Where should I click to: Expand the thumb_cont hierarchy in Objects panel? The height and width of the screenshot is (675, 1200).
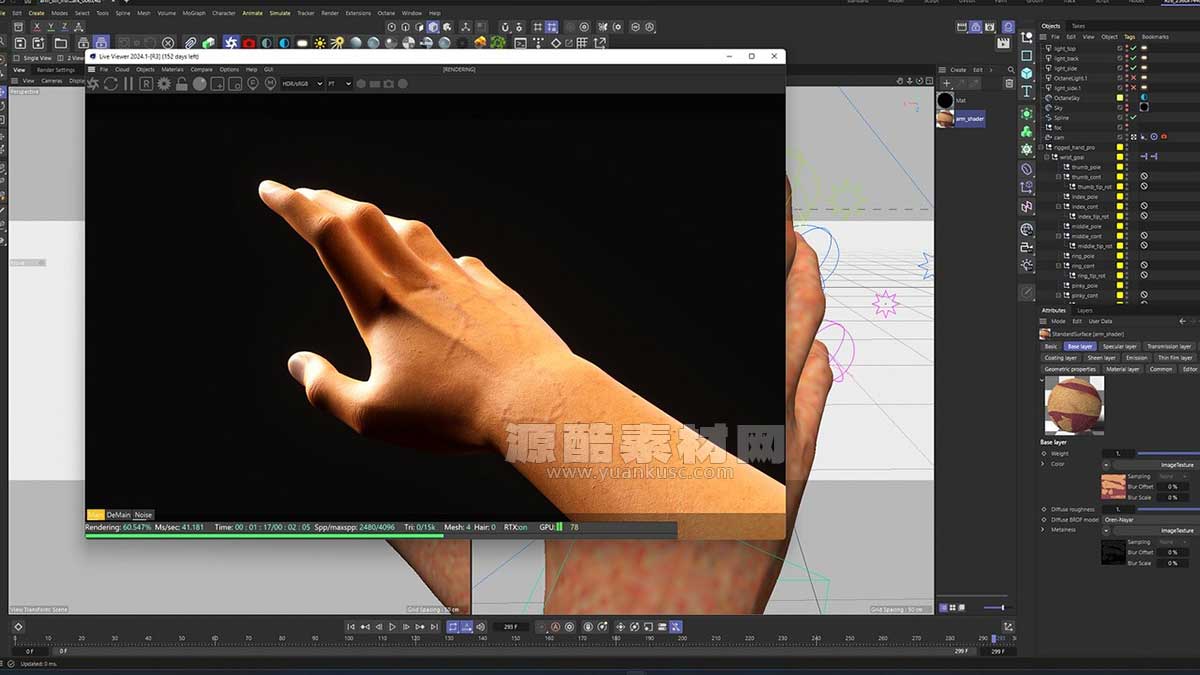click(1057, 176)
